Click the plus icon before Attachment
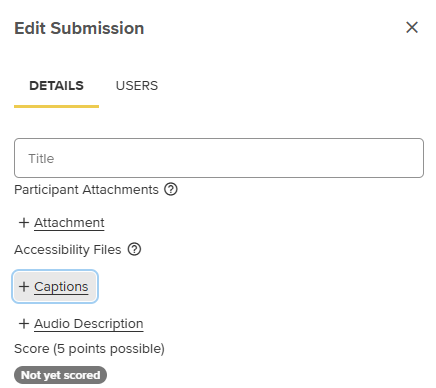The width and height of the screenshot is (436, 388). point(24,222)
